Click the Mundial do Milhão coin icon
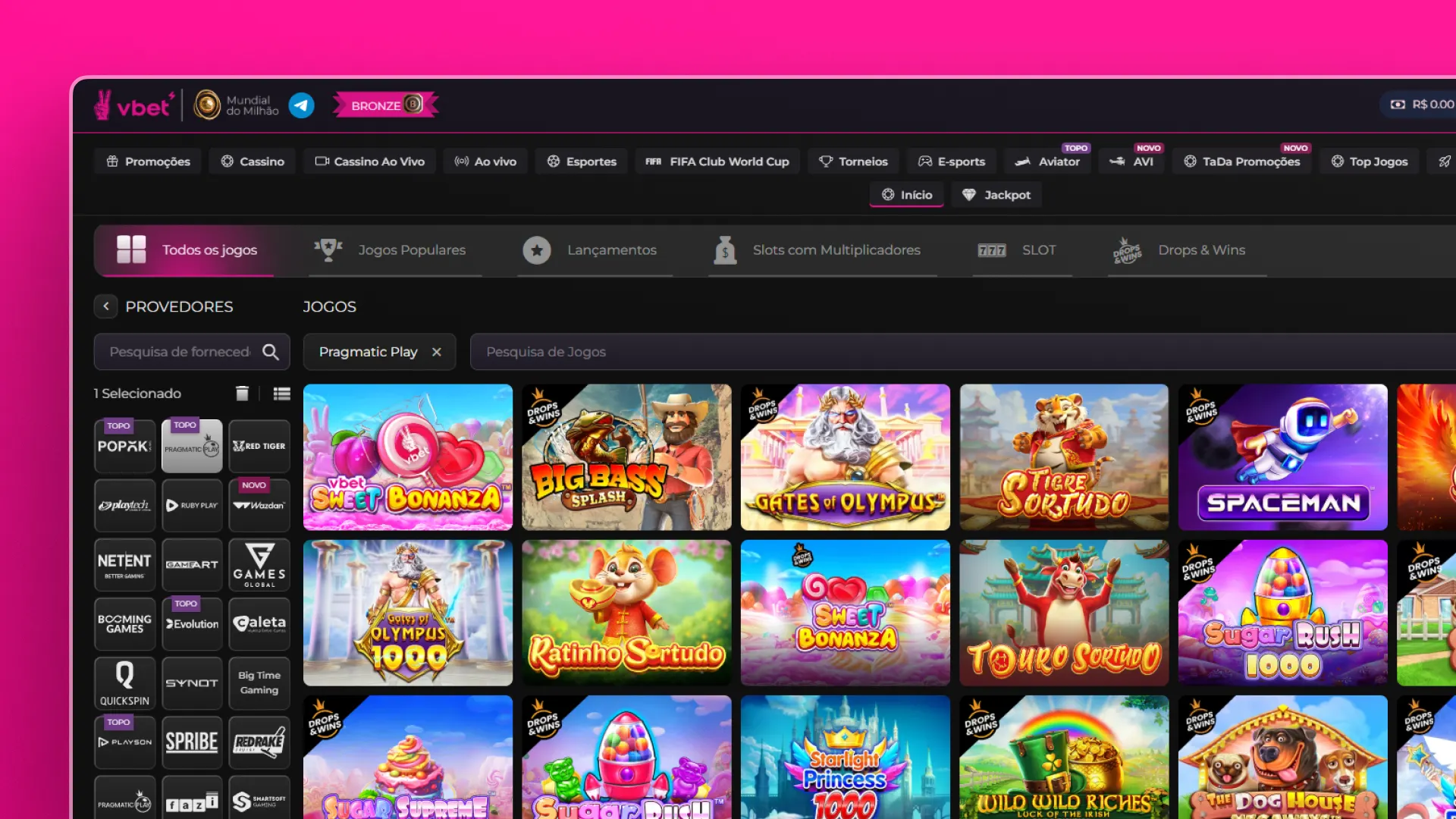This screenshot has width=1456, height=819. pyautogui.click(x=207, y=105)
